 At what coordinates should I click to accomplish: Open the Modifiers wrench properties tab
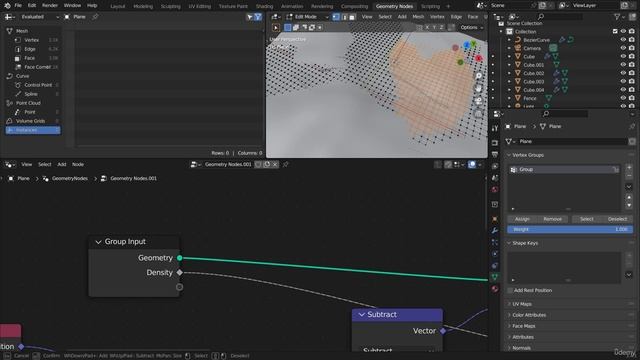click(495, 231)
